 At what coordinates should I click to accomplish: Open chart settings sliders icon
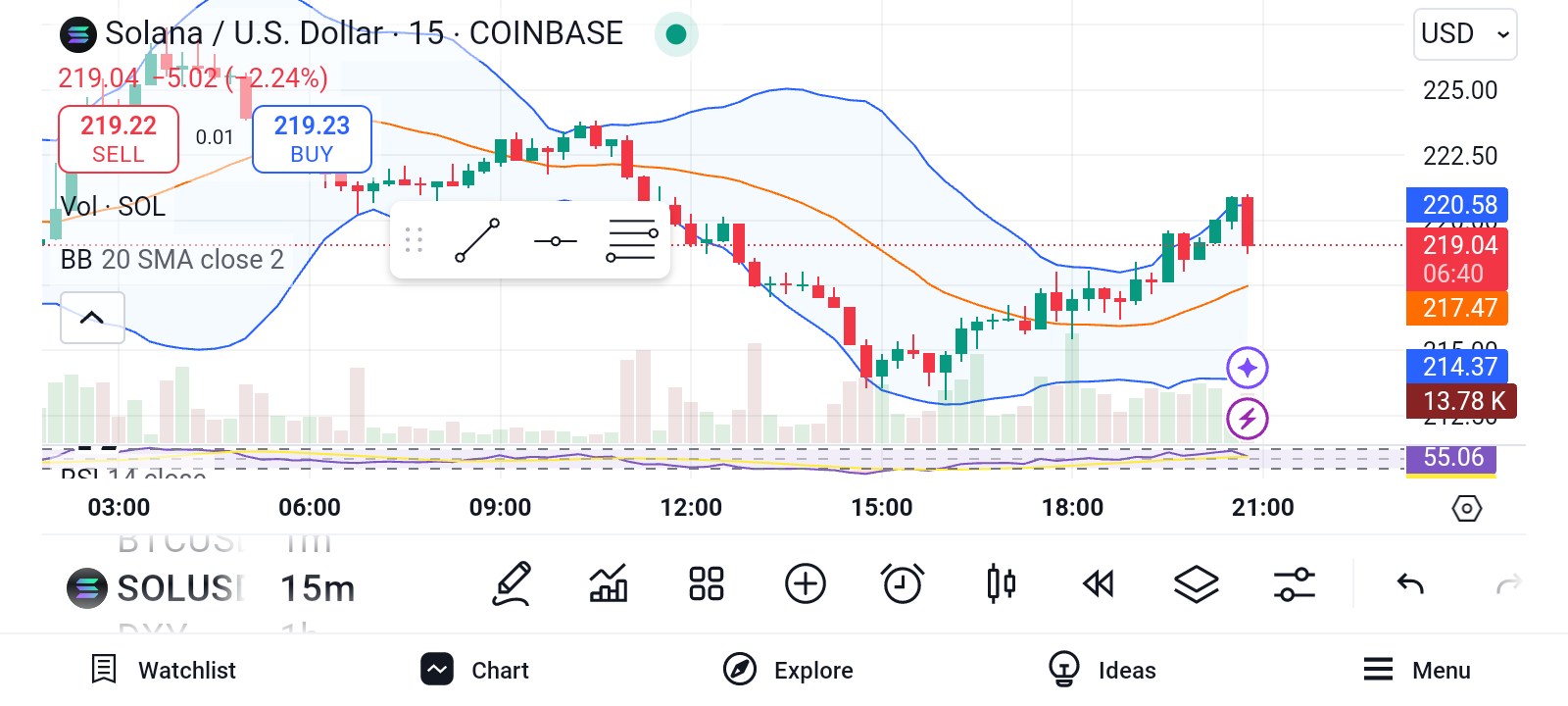click(1295, 584)
